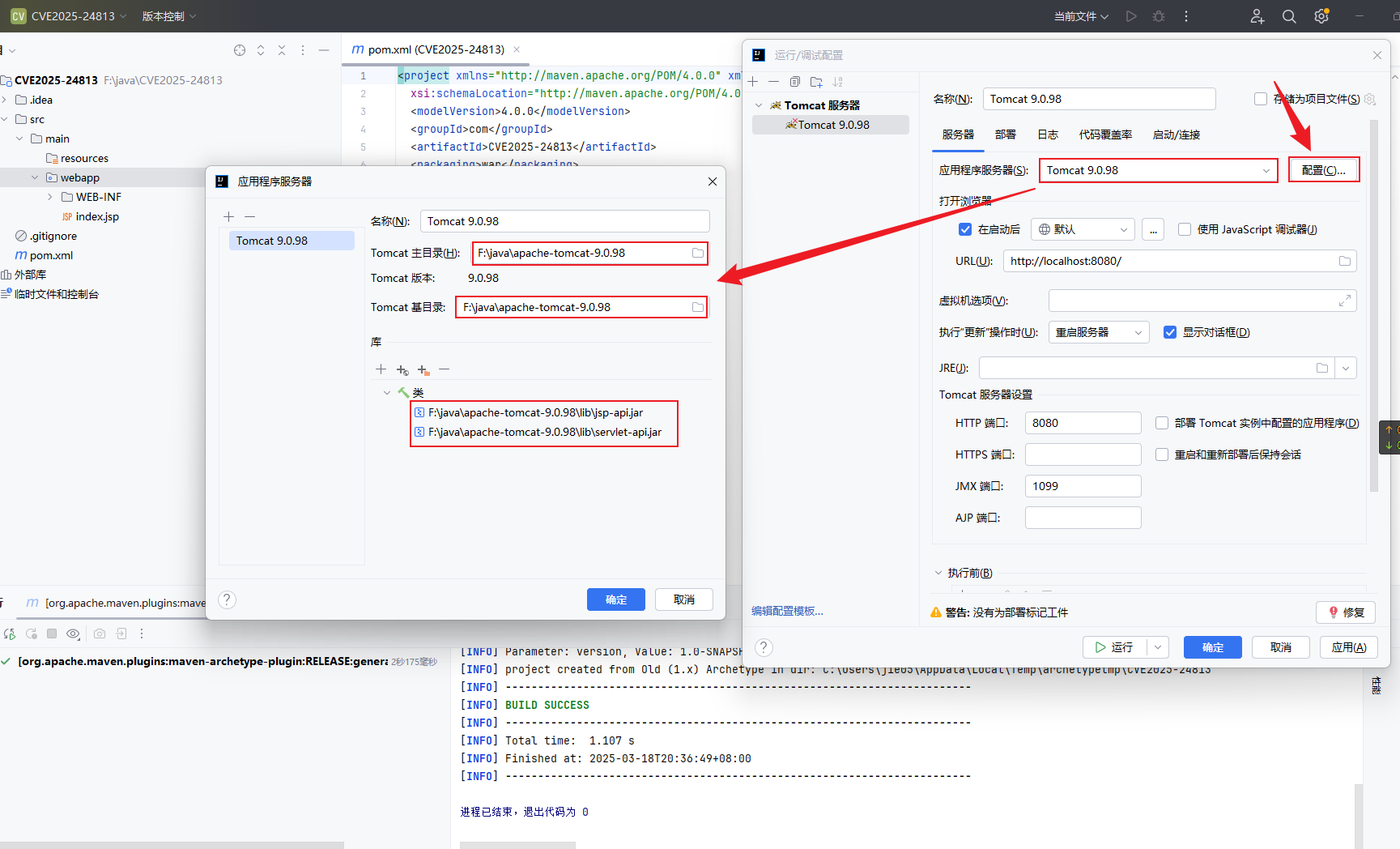Open IDE settings gear icon
Image resolution: width=1400 pixels, height=849 pixels.
click(1321, 16)
